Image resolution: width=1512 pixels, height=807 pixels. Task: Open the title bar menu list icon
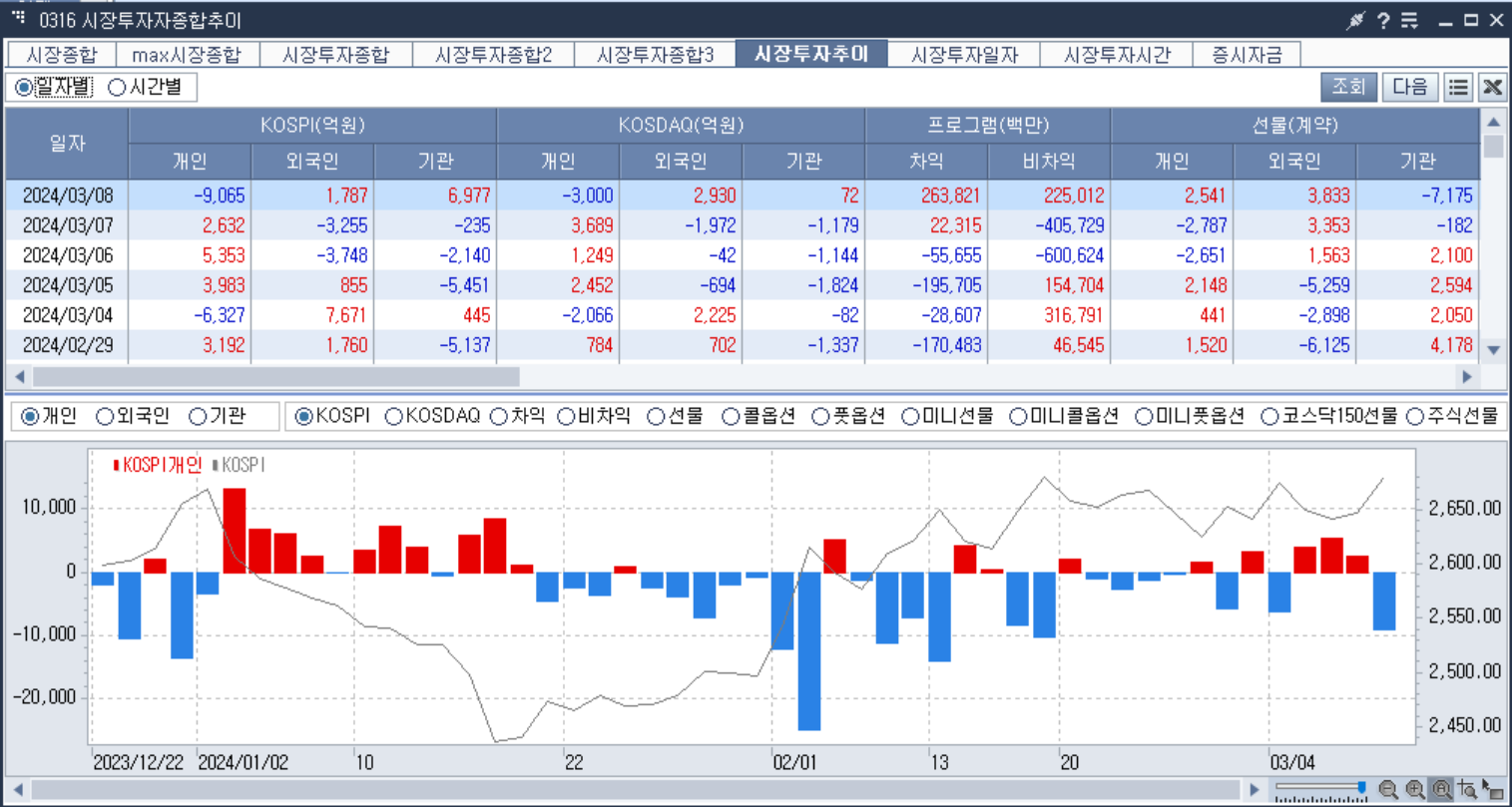coord(1409,20)
